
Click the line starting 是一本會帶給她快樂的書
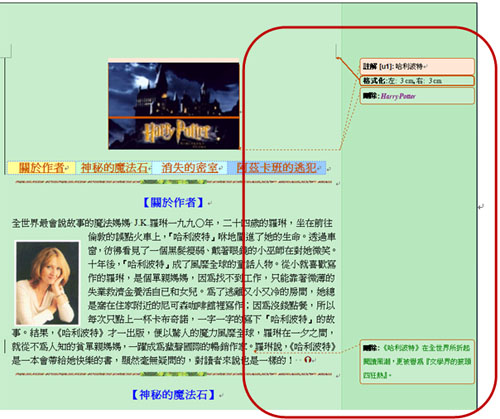[153, 360]
